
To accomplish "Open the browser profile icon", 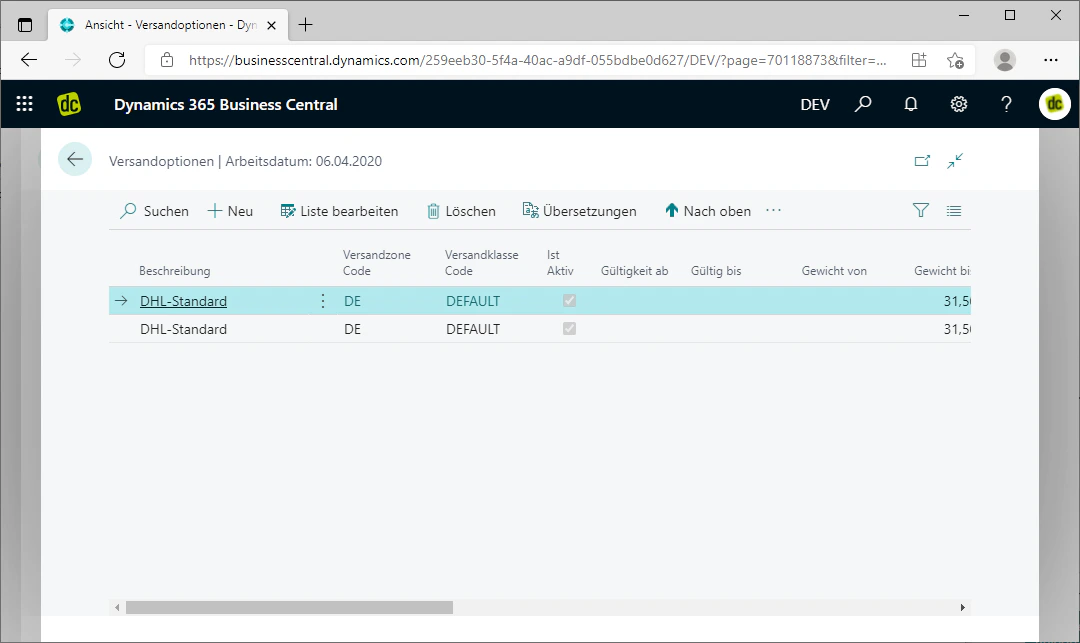I will coord(1005,60).
